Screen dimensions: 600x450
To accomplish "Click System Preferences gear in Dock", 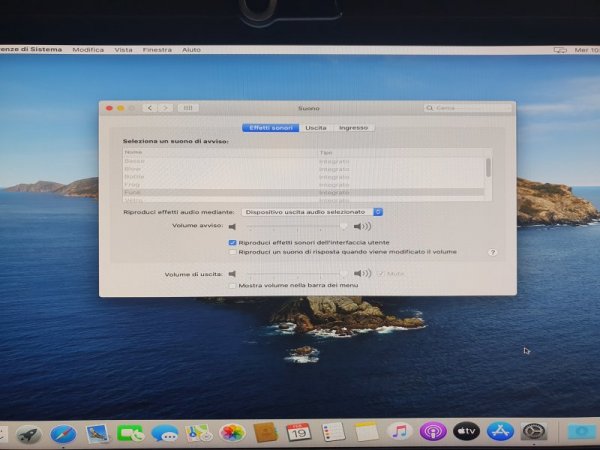I will (x=533, y=431).
